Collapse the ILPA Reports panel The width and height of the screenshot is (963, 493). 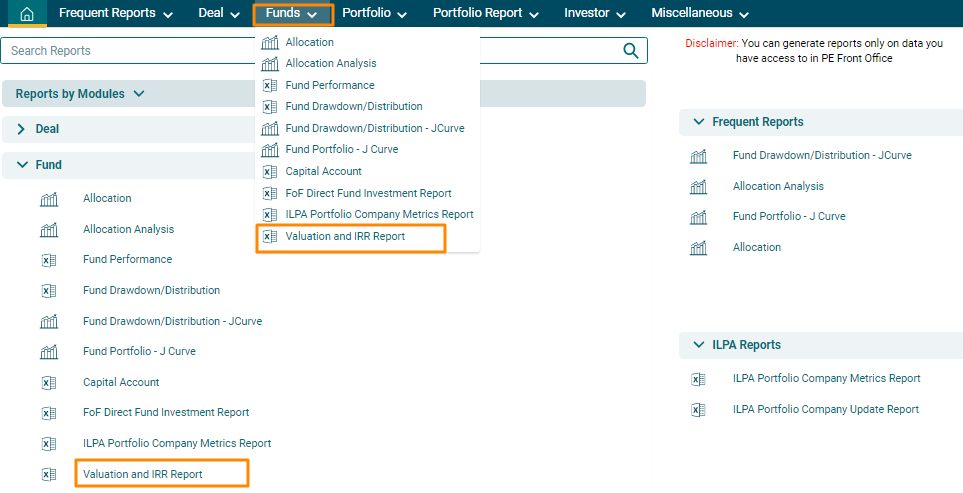pos(697,345)
